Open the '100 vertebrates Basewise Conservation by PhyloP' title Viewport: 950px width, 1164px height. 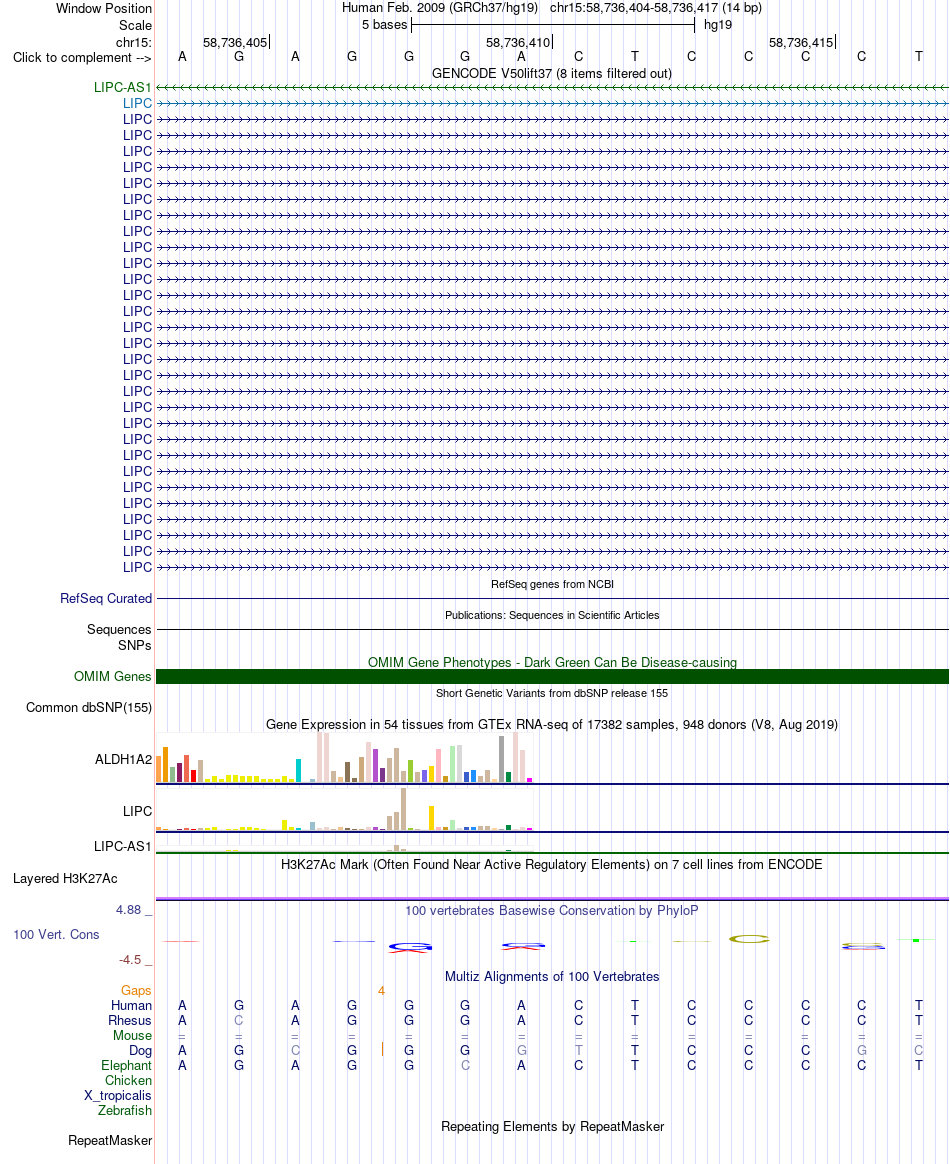pos(551,911)
